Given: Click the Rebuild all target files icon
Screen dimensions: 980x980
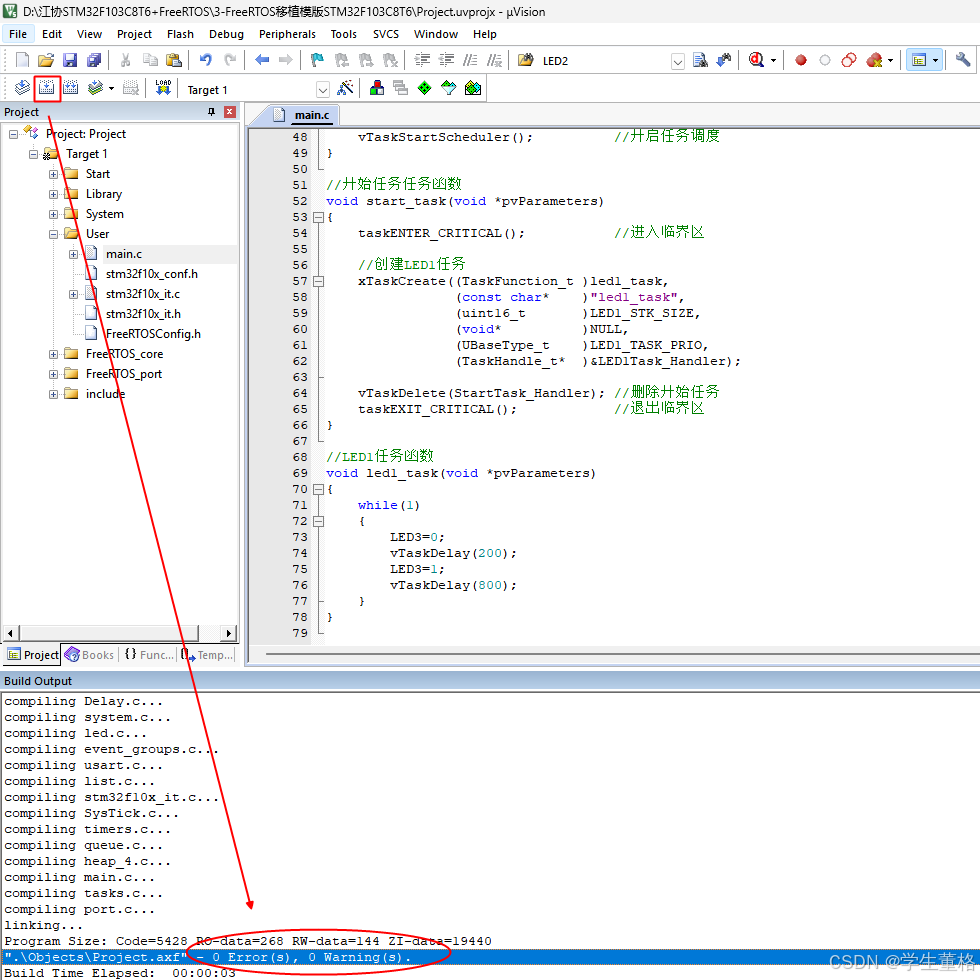Looking at the screenshot, I should click(x=71, y=88).
